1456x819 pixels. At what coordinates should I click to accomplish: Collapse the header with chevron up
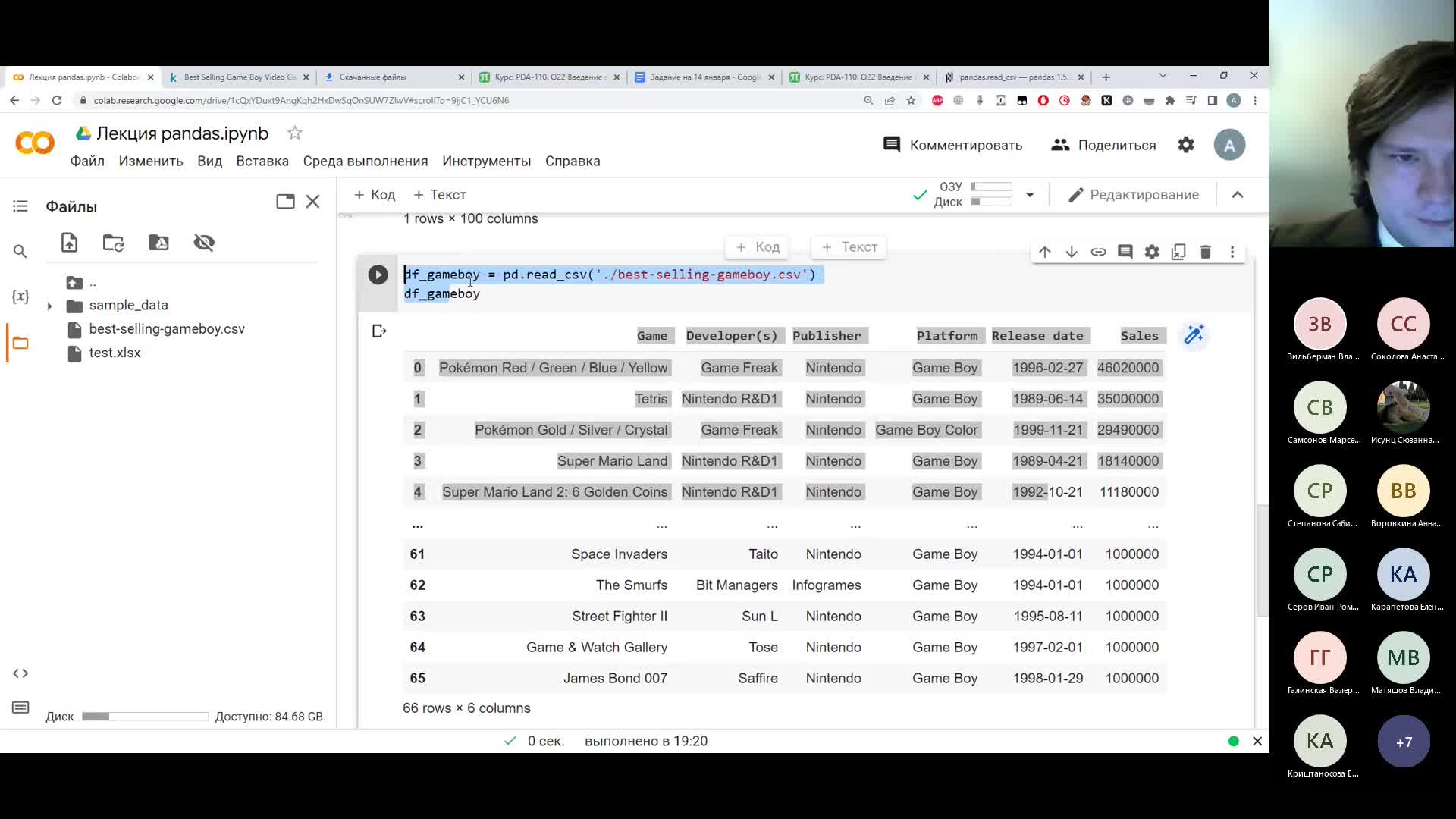[1238, 195]
